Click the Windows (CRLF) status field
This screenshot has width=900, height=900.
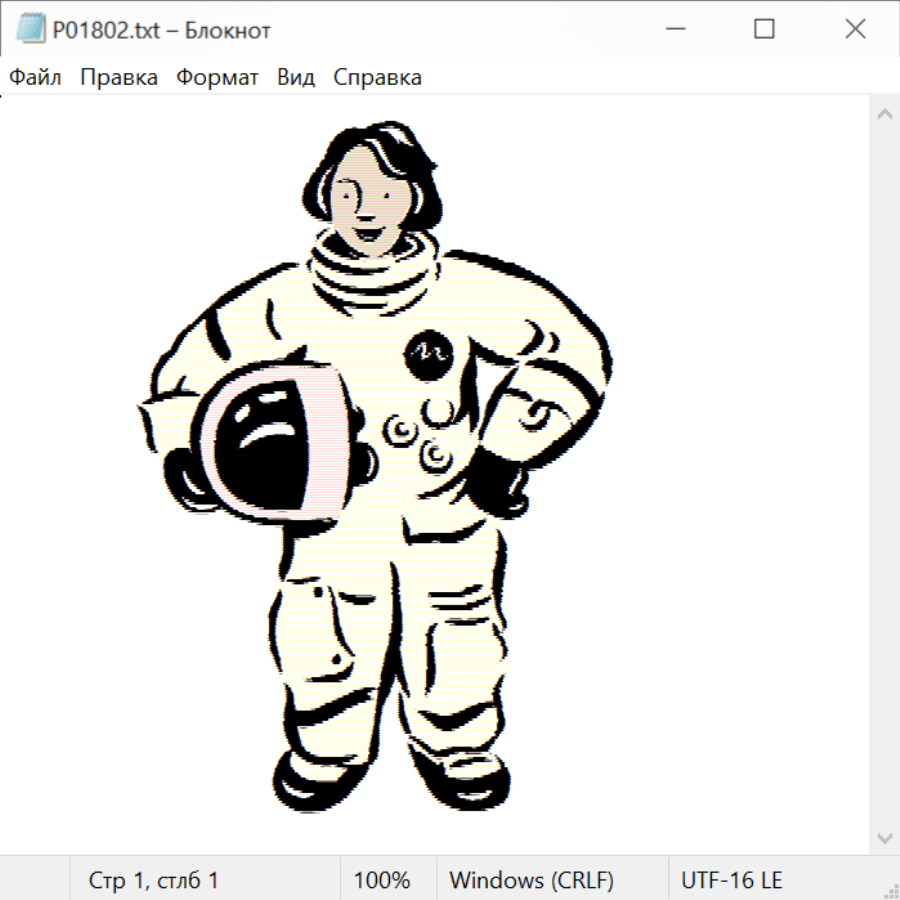(531, 881)
